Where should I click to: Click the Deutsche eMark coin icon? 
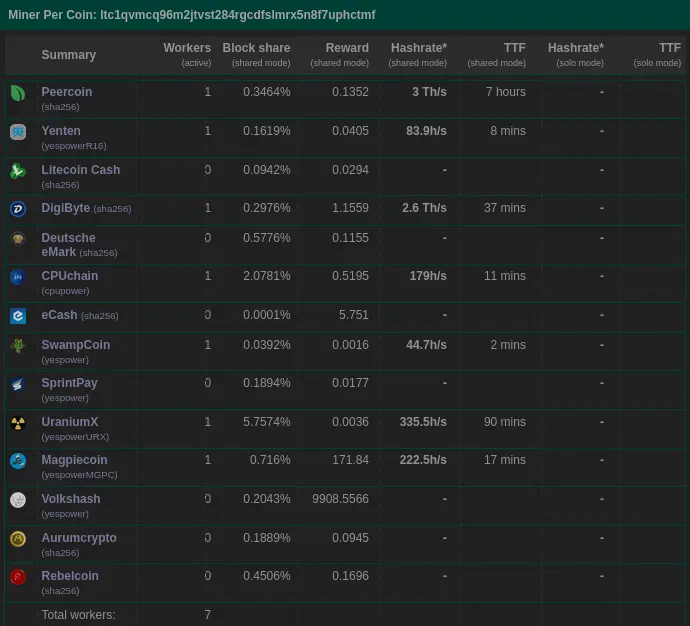coord(18,239)
